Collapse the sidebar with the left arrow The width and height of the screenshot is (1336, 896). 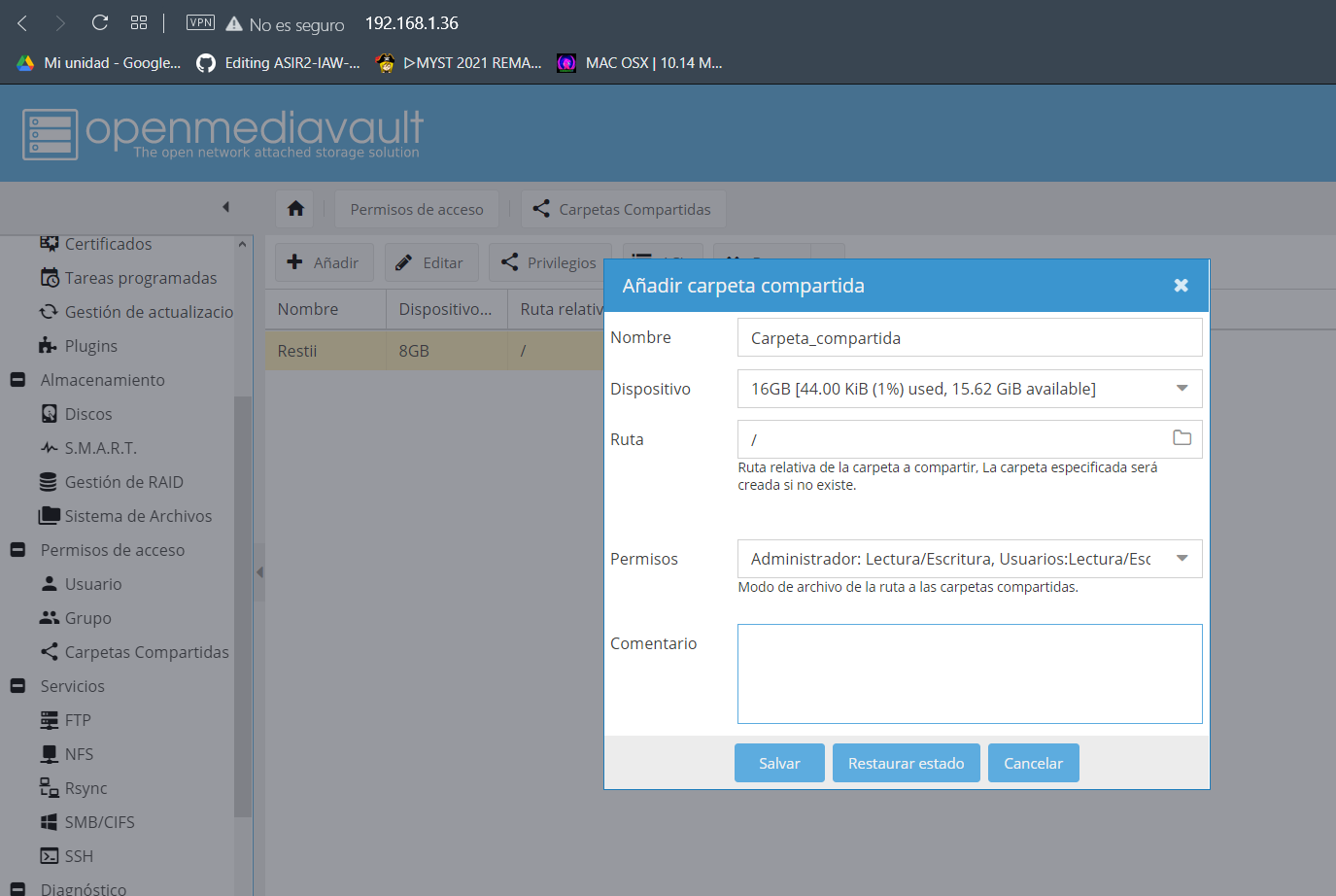click(225, 207)
